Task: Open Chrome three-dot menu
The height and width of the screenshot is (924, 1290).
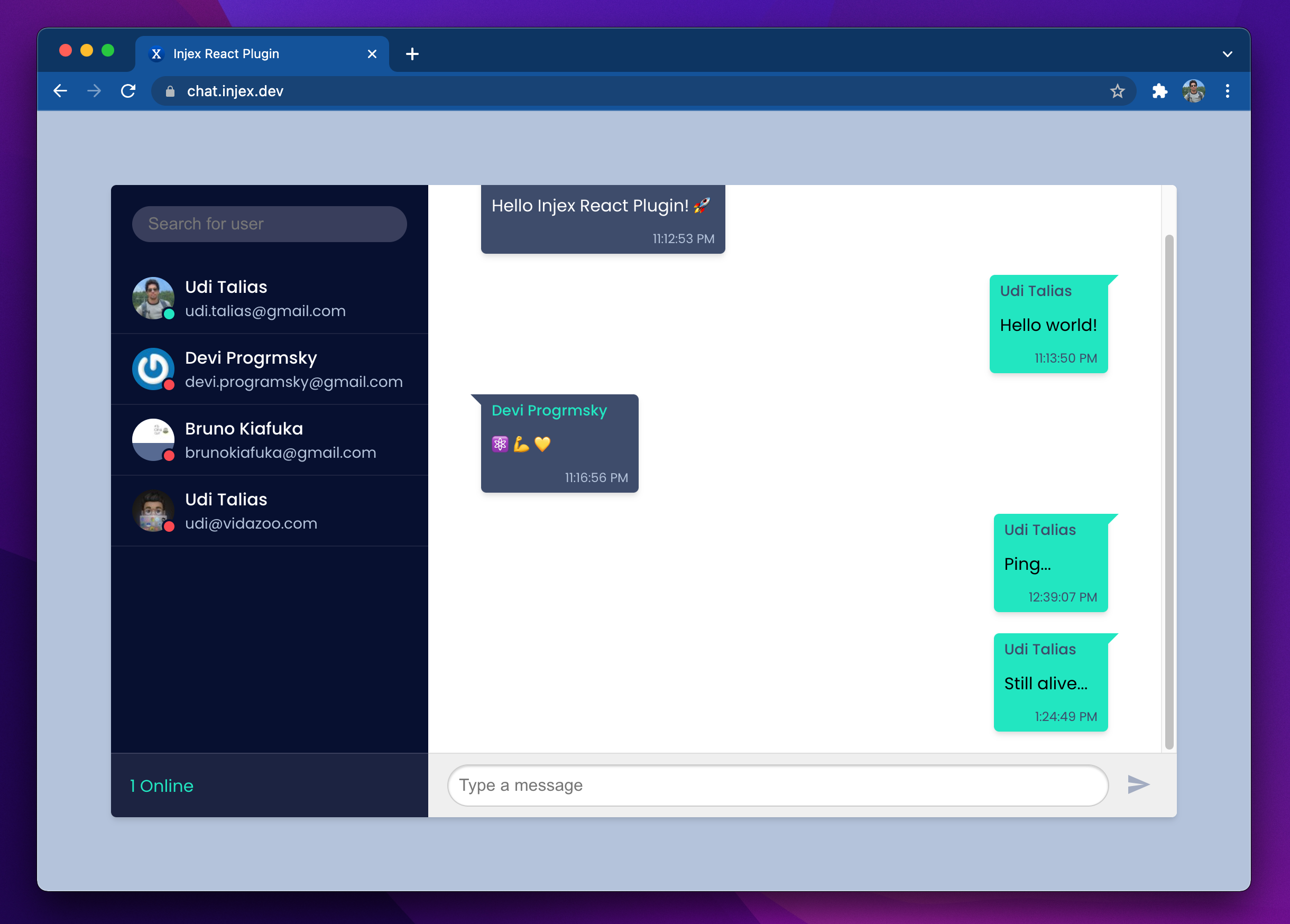Action: coord(1228,91)
